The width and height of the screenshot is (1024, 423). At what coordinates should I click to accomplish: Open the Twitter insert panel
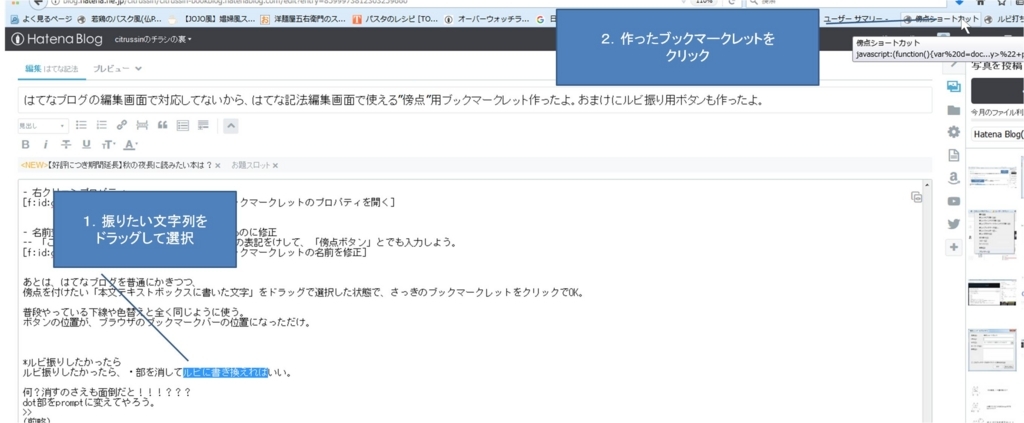(x=953, y=224)
